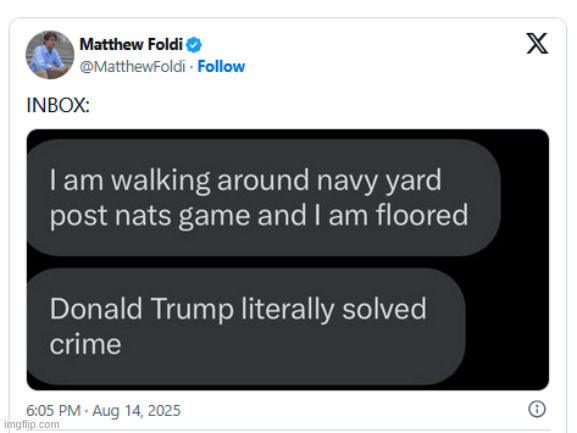Click the word crime in second message
The height and width of the screenshot is (433, 577).
(x=85, y=344)
